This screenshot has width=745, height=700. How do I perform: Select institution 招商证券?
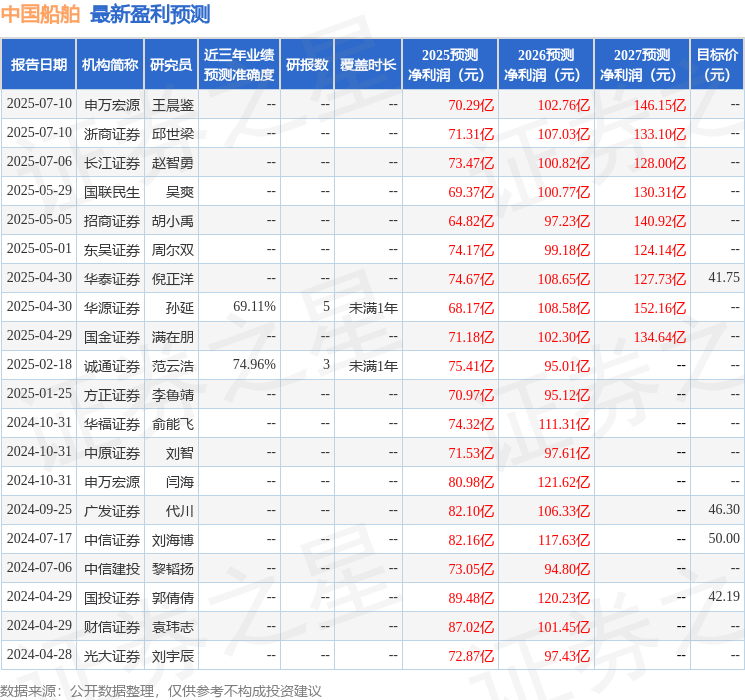coord(112,221)
